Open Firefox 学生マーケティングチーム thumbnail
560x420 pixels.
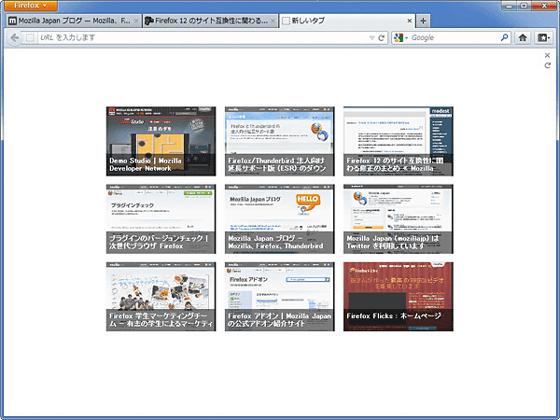pos(161,296)
